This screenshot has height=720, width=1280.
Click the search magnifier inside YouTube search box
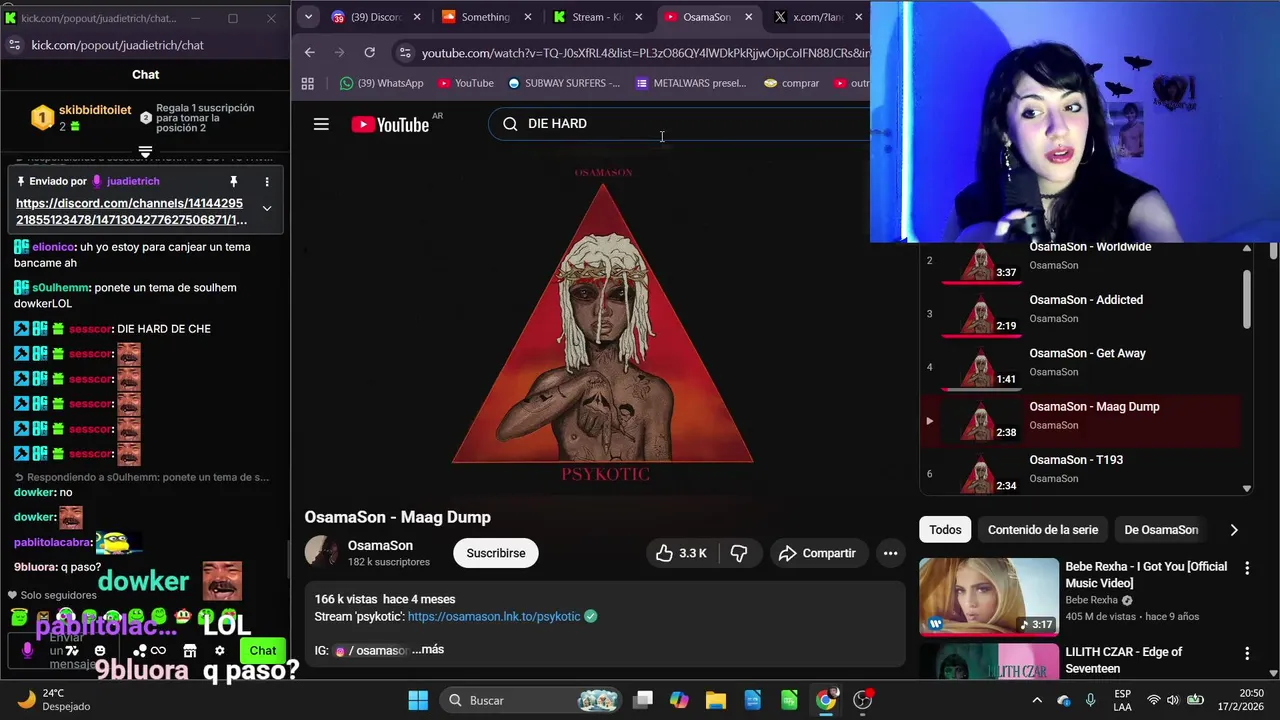[510, 124]
